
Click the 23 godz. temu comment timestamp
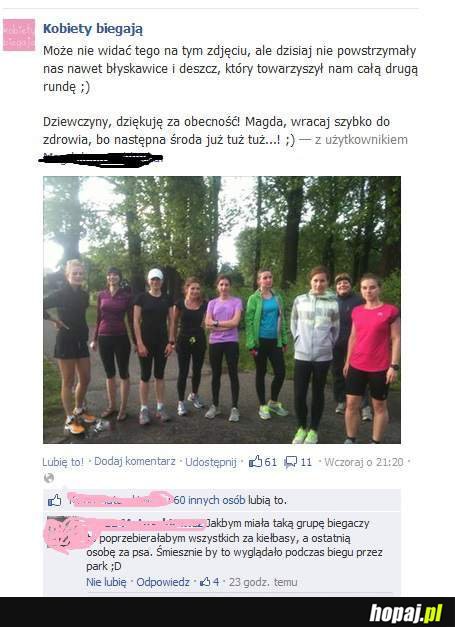(x=263, y=582)
